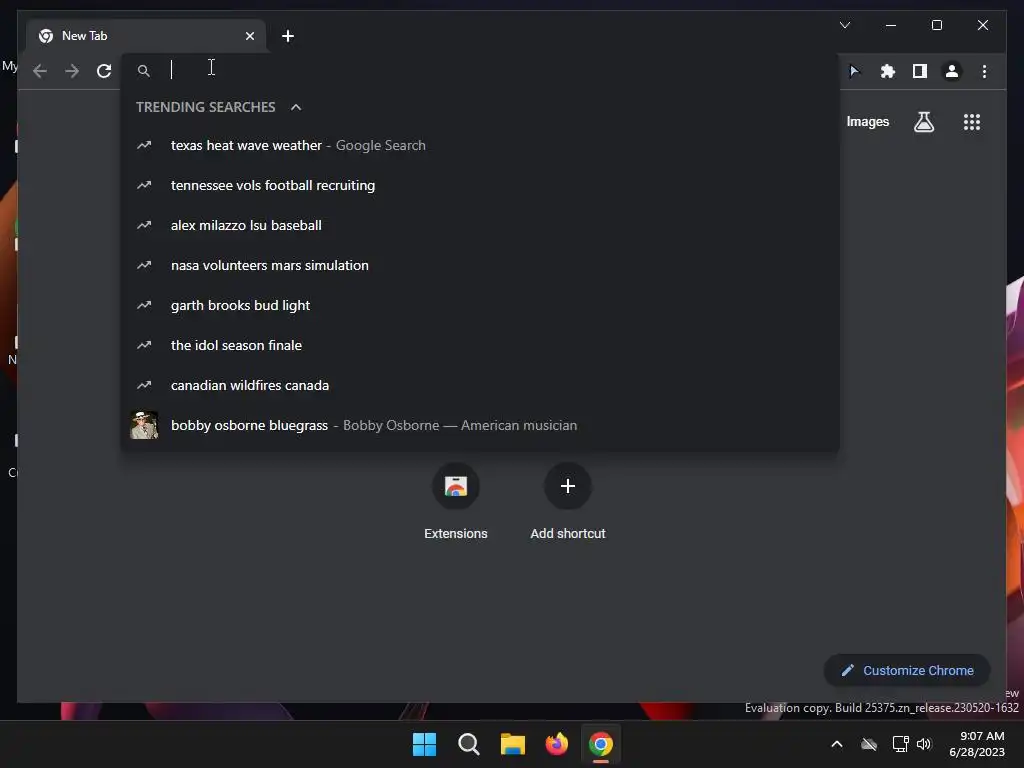Open Windows taskbar search
Screen dimensions: 1024x768
468,744
